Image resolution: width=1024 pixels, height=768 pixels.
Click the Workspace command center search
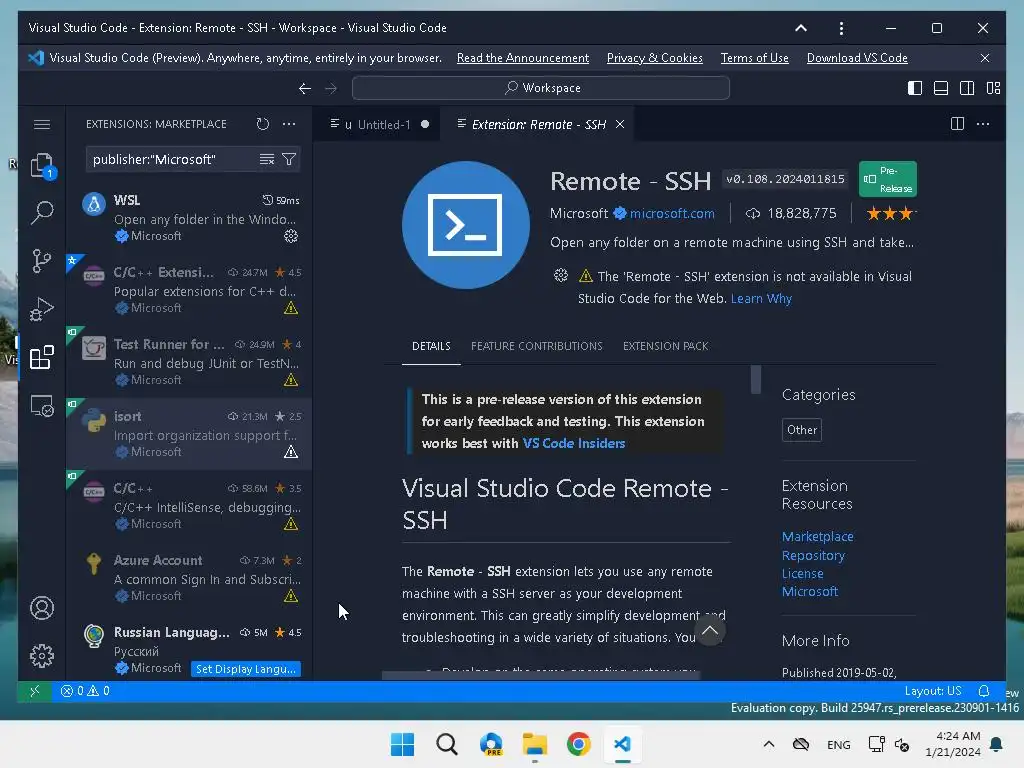click(541, 88)
